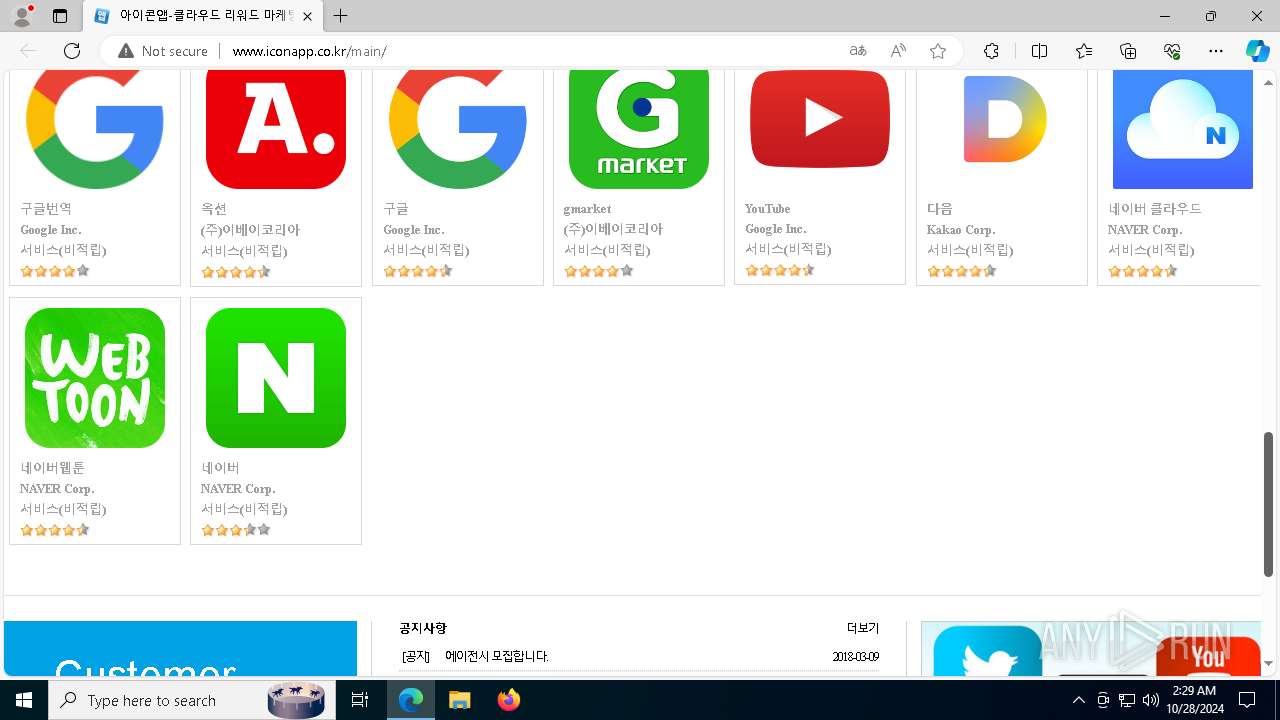Open the Daum app icon
Screen dimensions: 1280x720
point(1005,119)
